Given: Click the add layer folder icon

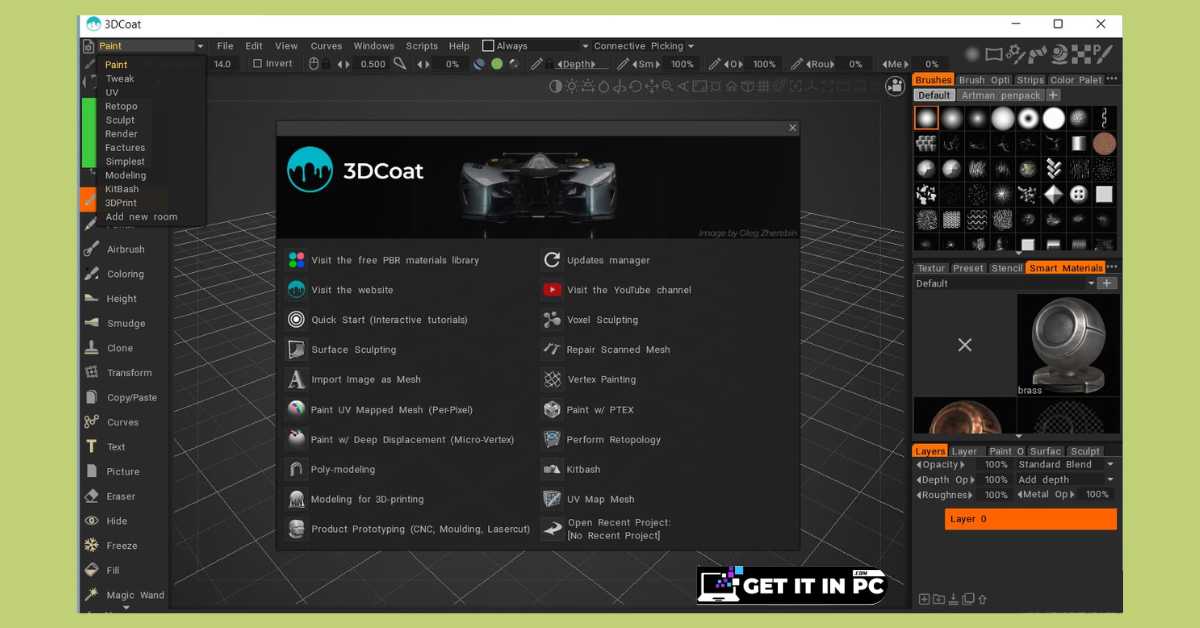Looking at the screenshot, I should (938, 599).
